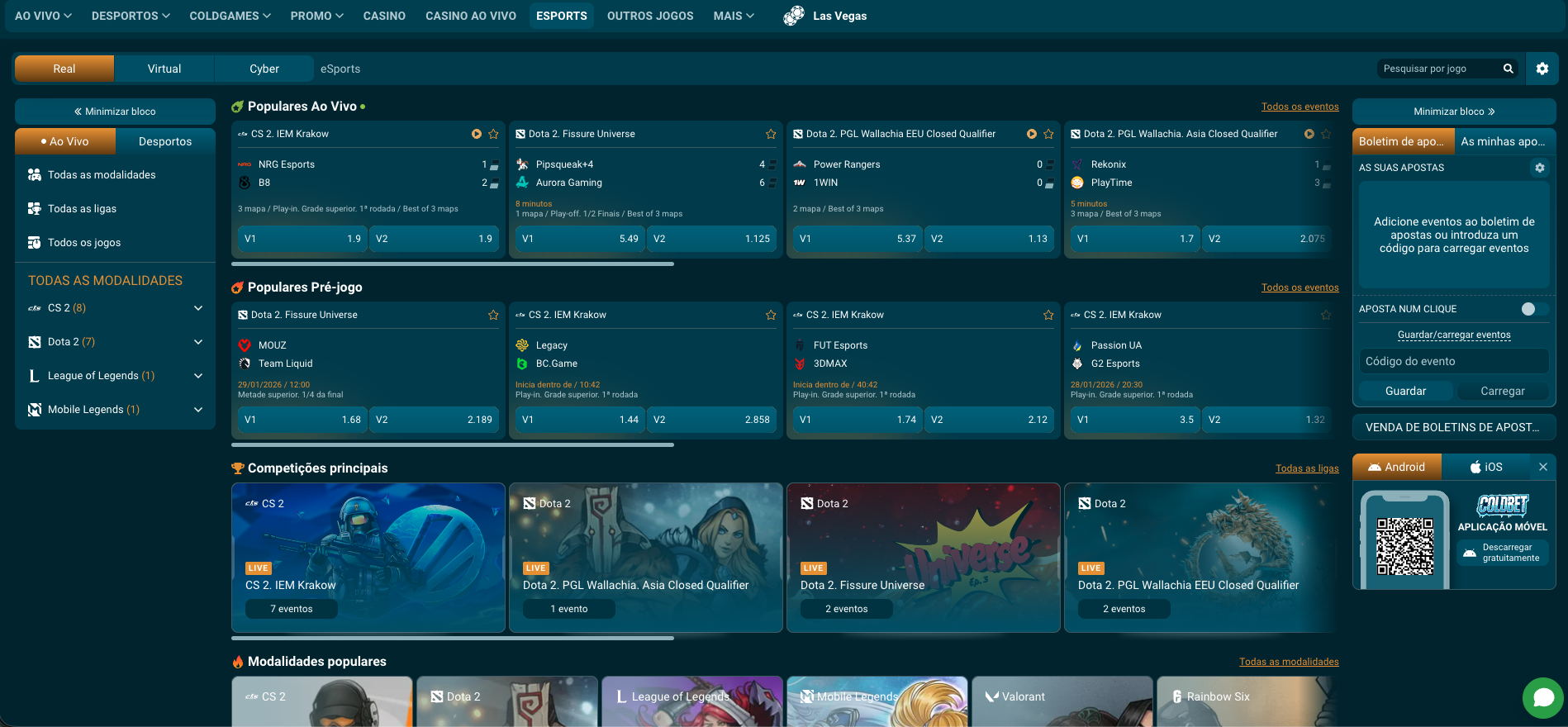
Task: Click the Todas as ligas sidebar icon
Action: (x=35, y=208)
